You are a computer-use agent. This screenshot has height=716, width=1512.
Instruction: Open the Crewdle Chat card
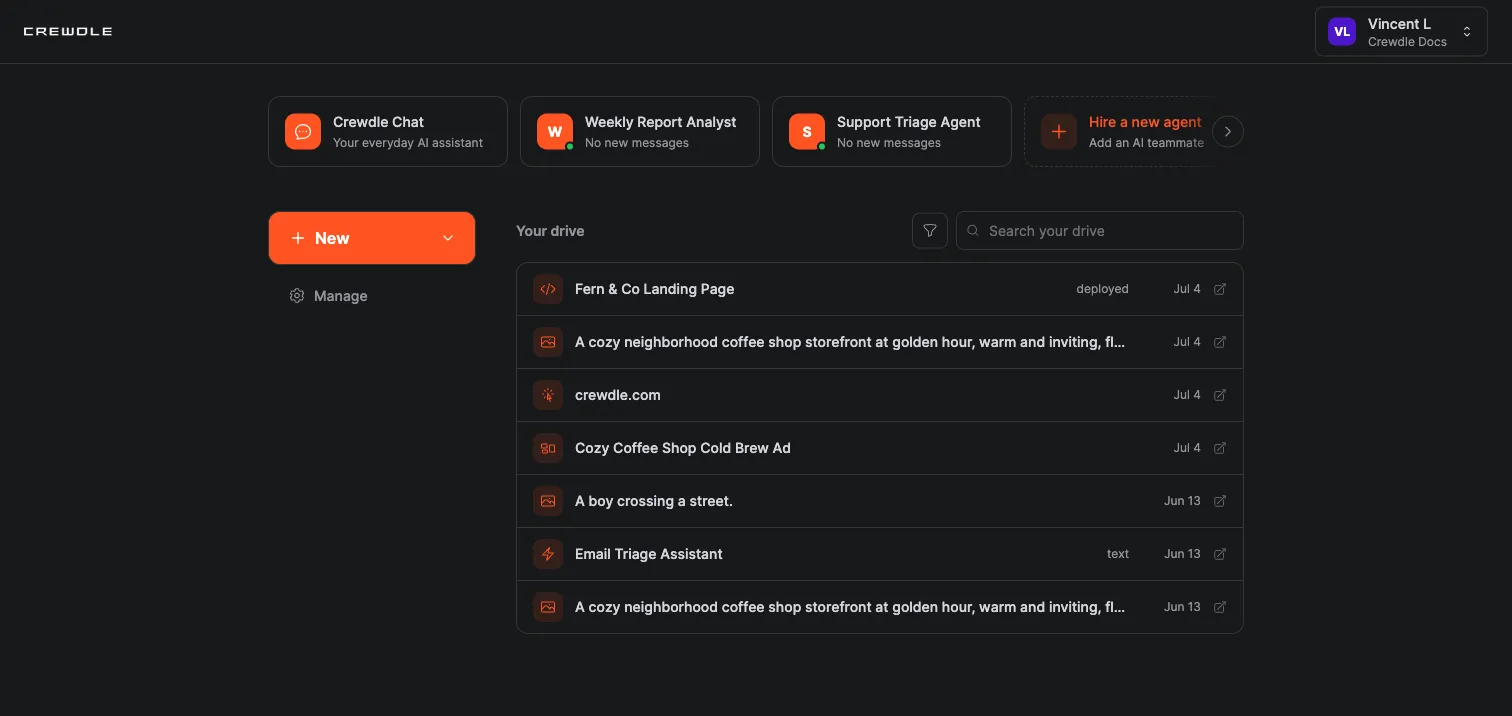388,131
